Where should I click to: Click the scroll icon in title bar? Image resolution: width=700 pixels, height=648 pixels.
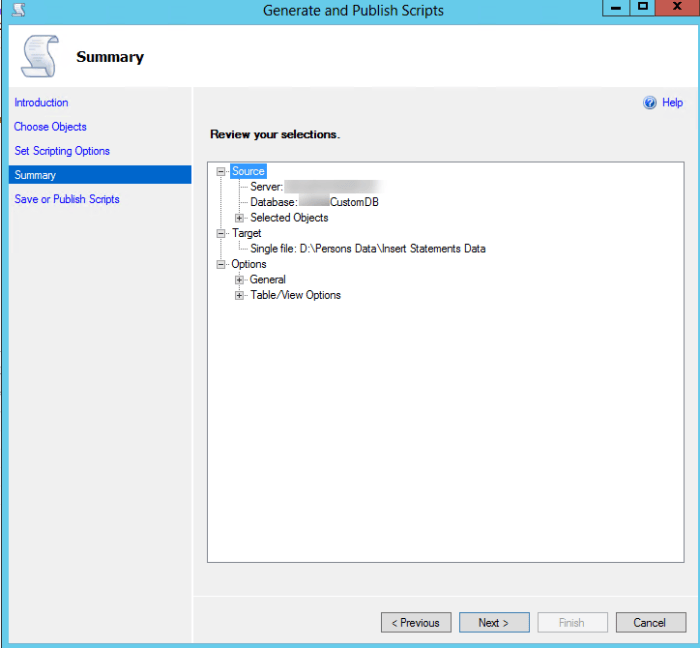[19, 9]
